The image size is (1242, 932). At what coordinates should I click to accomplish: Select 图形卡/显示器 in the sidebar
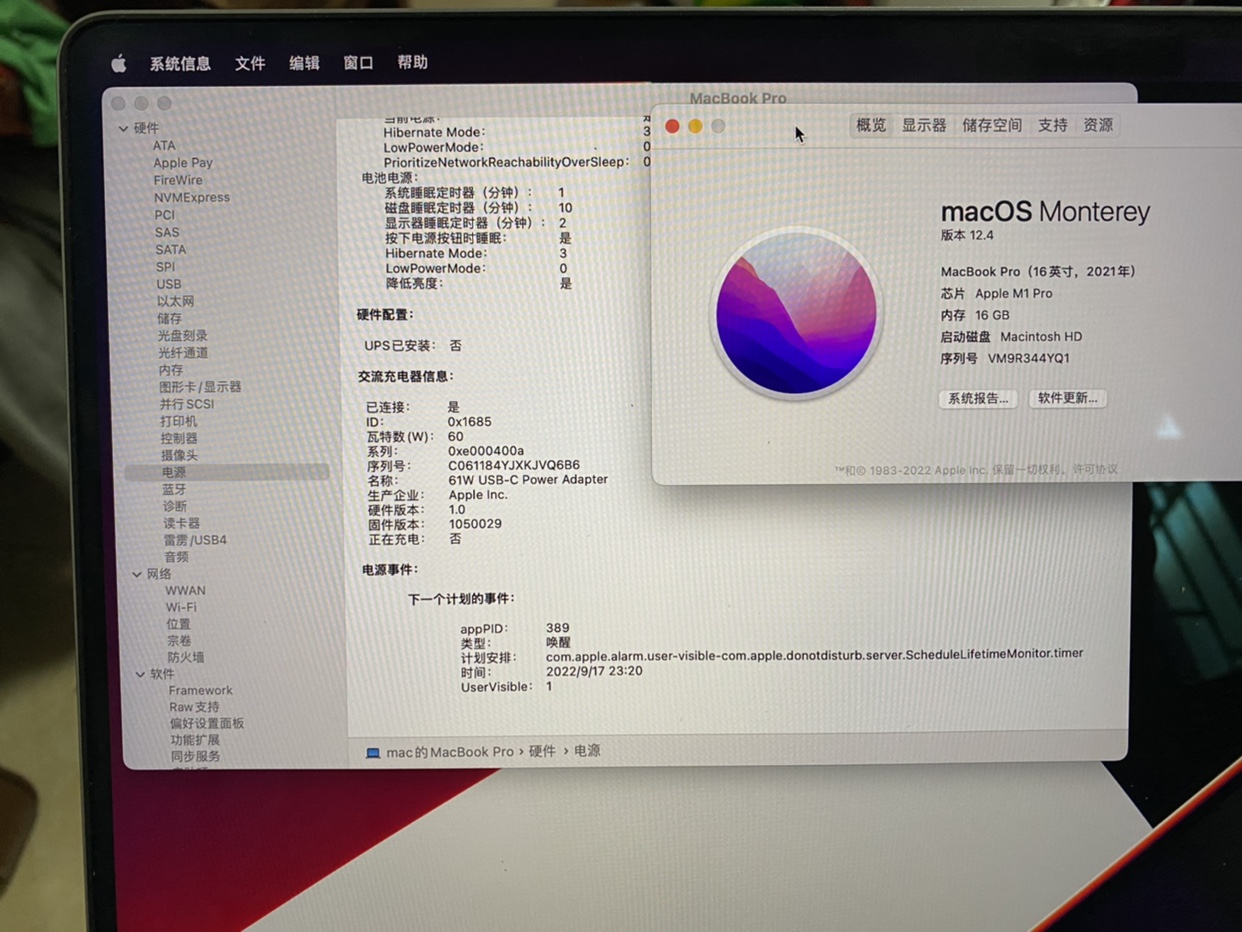pos(200,387)
